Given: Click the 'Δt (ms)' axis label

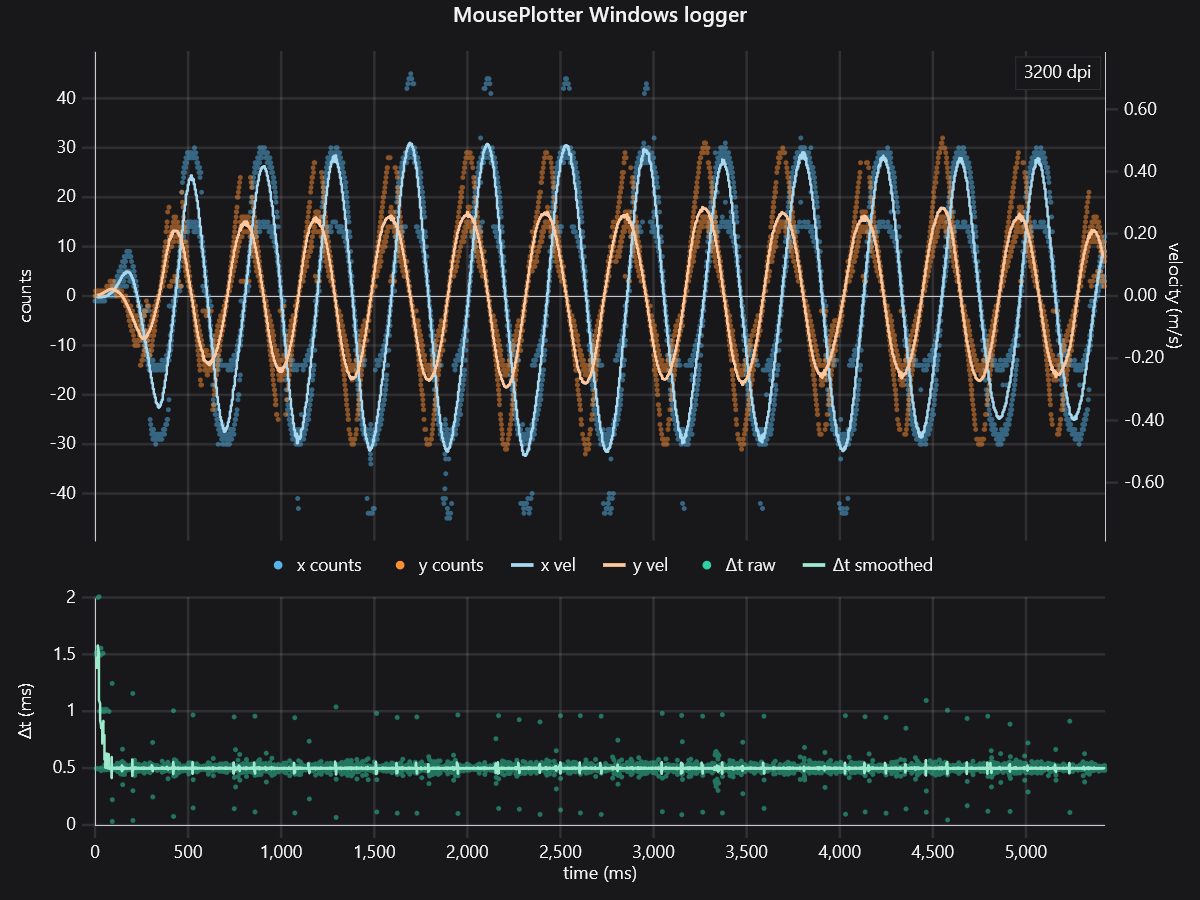Looking at the screenshot, I should pyautogui.click(x=27, y=711).
